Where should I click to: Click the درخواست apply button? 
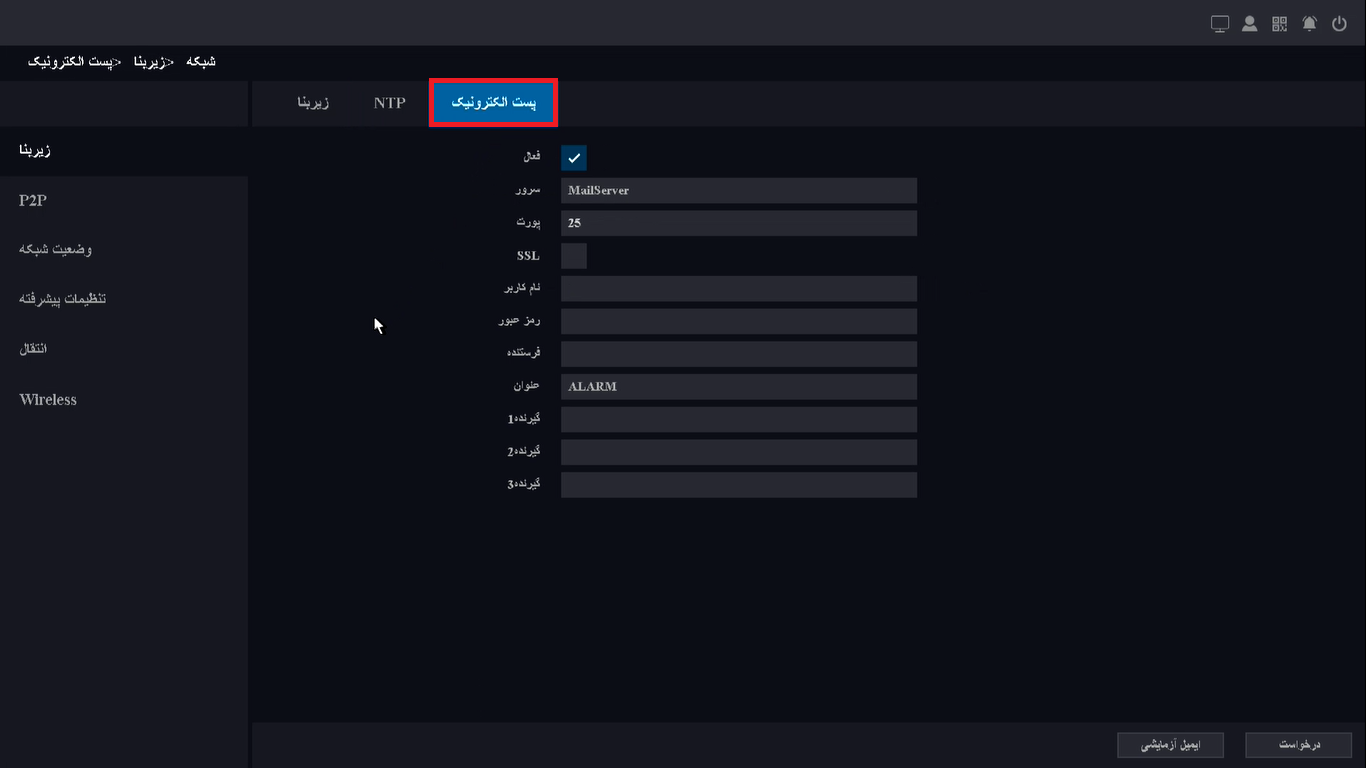[1300, 745]
